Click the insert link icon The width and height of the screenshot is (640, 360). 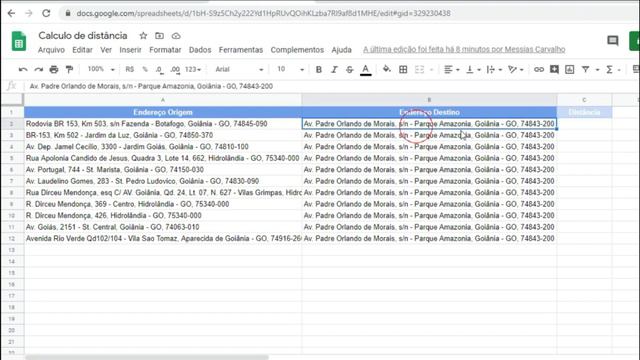click(x=539, y=69)
